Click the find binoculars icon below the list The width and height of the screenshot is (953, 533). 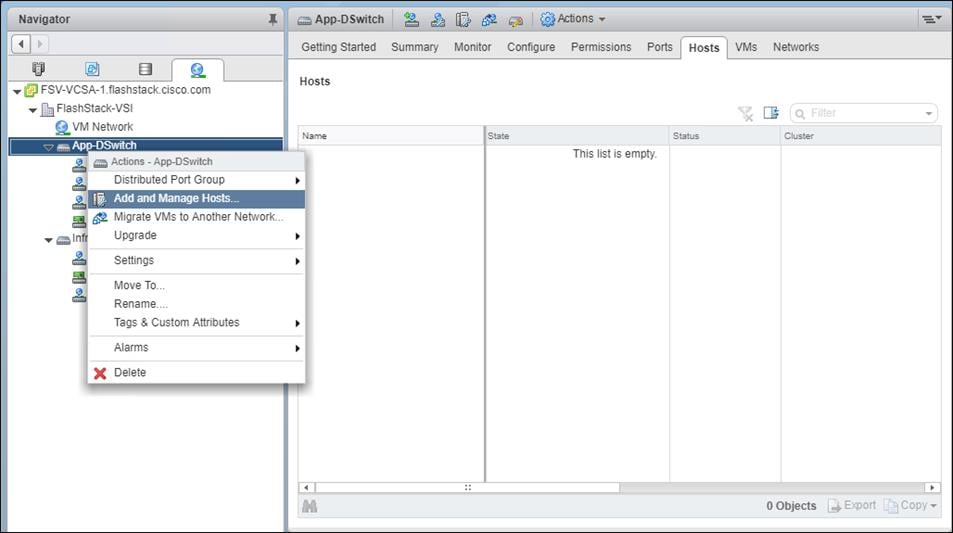coord(309,506)
